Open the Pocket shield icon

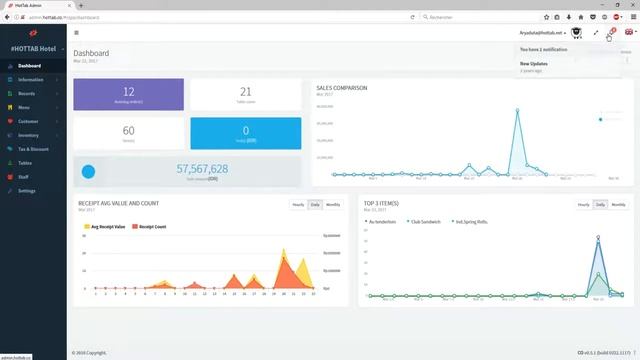pyautogui.click(x=593, y=17)
